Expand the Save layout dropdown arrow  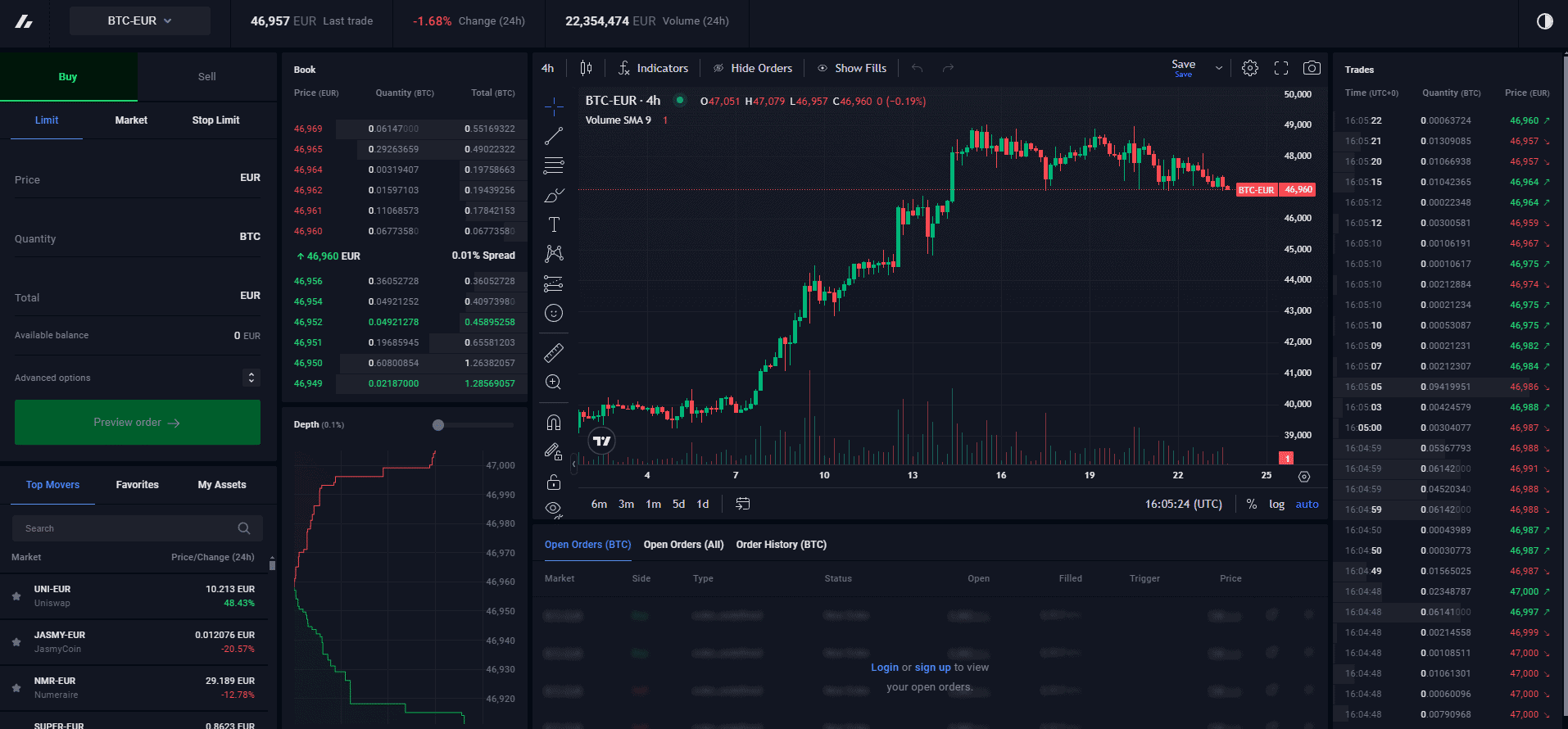point(1219,68)
